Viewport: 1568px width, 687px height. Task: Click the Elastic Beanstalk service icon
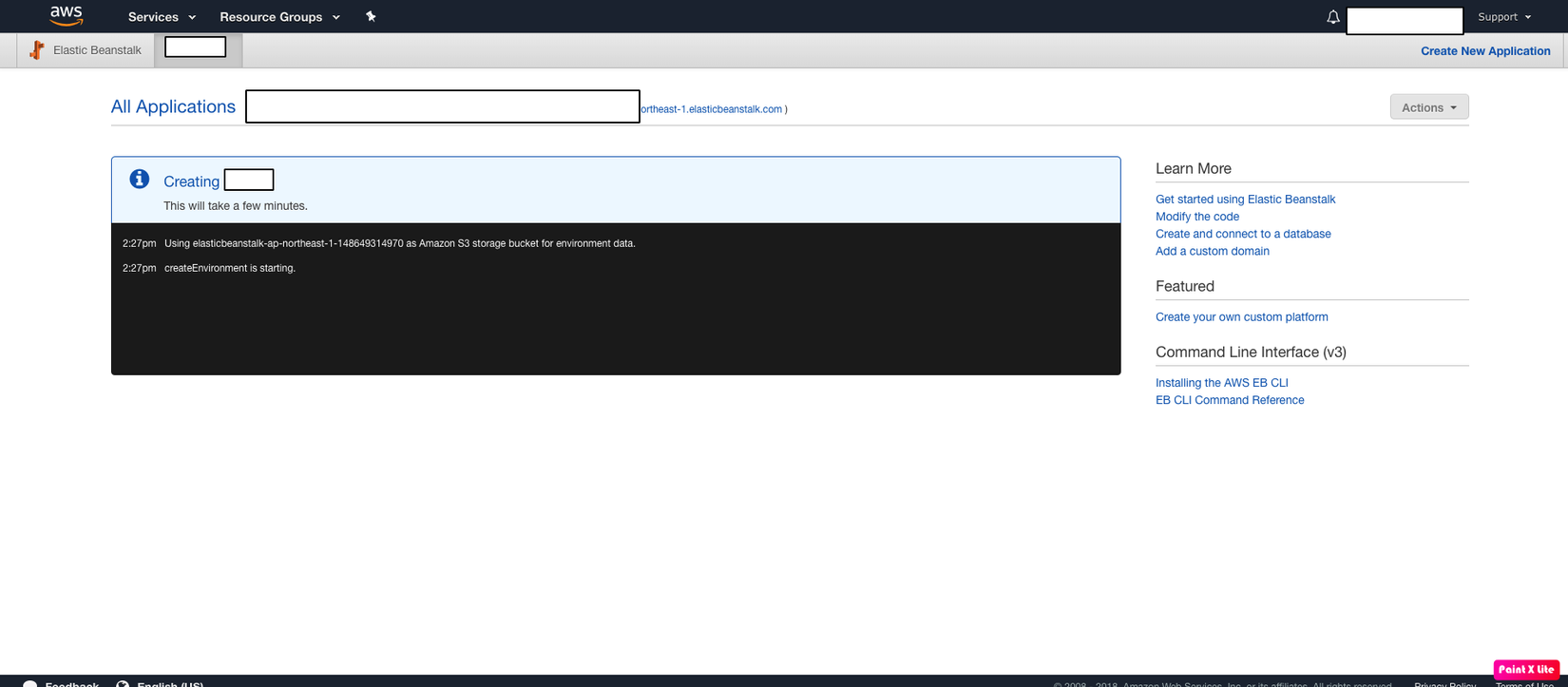(37, 50)
